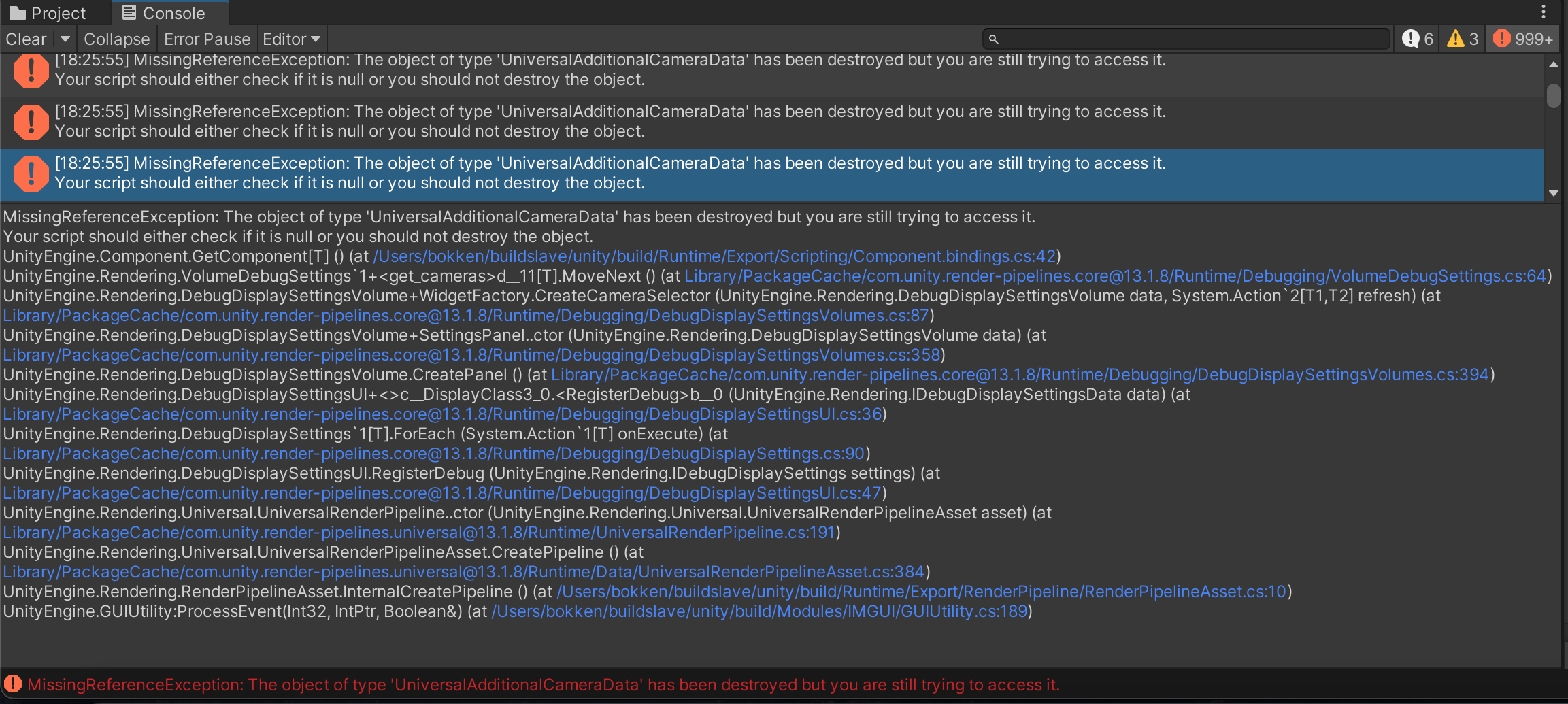Image resolution: width=1568 pixels, height=704 pixels.
Task: Toggle Error Pause
Action: point(207,39)
